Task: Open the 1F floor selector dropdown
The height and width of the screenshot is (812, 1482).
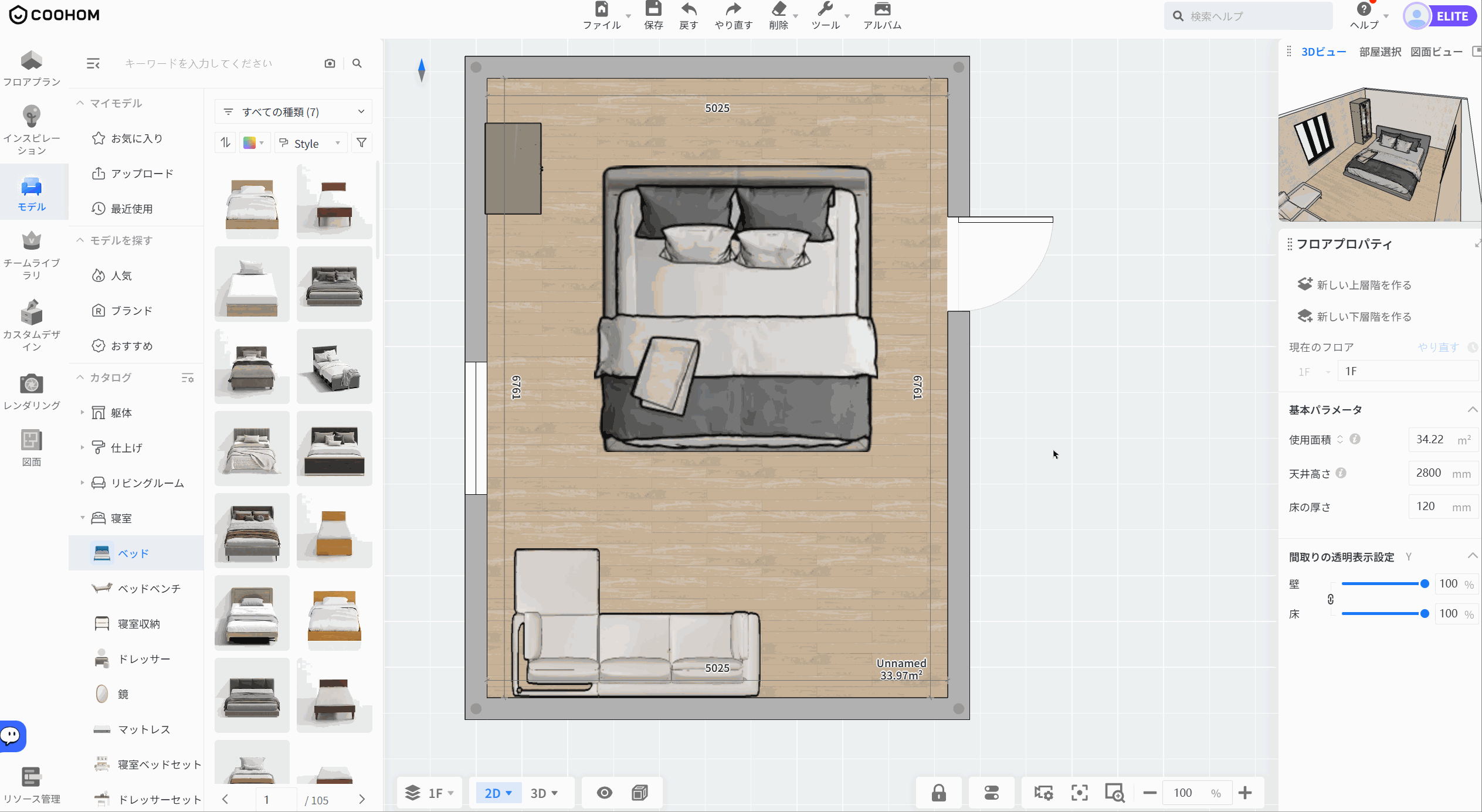Action: (429, 793)
